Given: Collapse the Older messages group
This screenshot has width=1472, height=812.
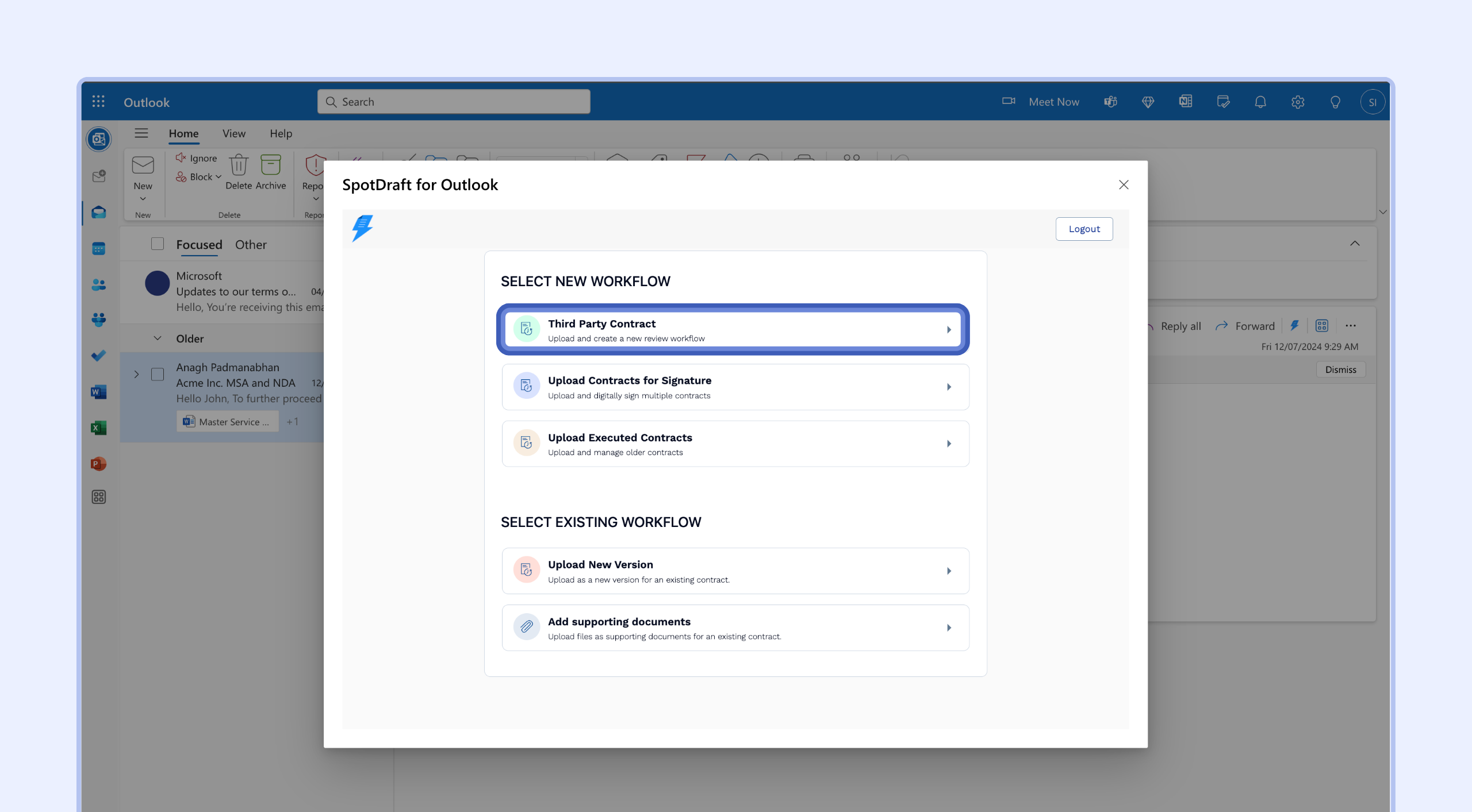Looking at the screenshot, I should (157, 338).
